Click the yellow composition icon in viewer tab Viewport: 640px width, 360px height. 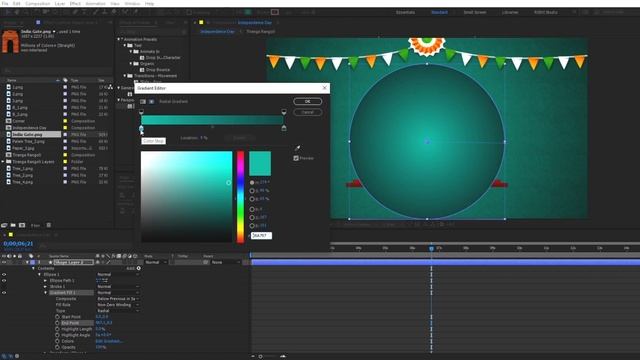tap(201, 22)
